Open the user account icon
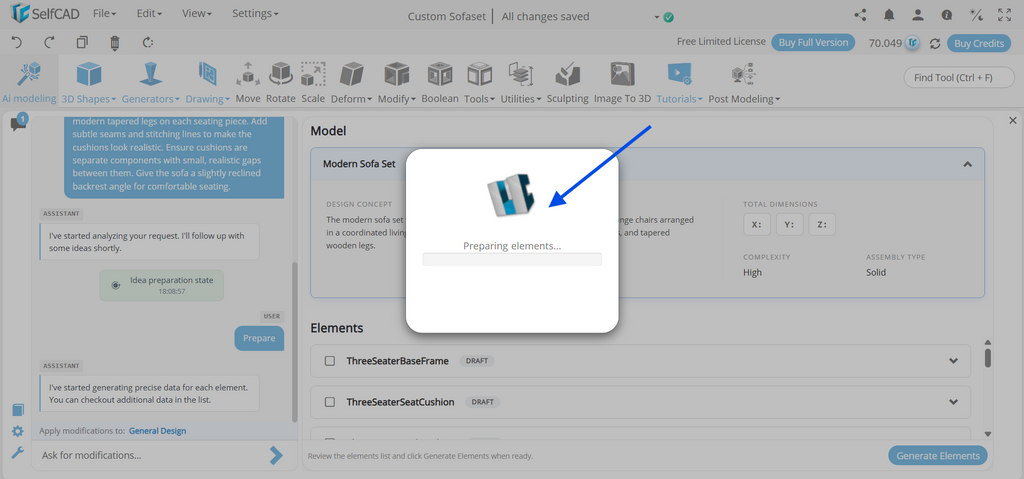Viewport: 1024px width, 479px height. point(918,14)
